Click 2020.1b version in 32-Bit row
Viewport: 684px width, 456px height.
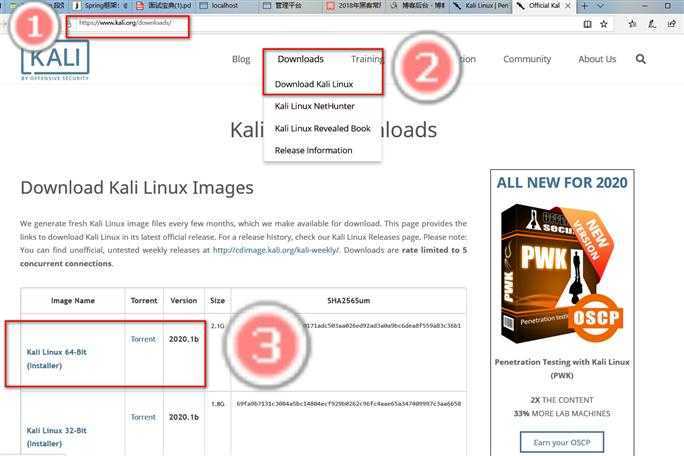(184, 417)
